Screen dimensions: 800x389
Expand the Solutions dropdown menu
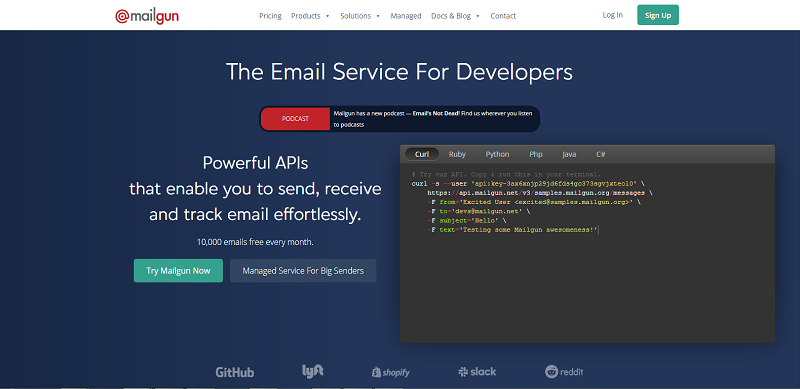pos(360,16)
